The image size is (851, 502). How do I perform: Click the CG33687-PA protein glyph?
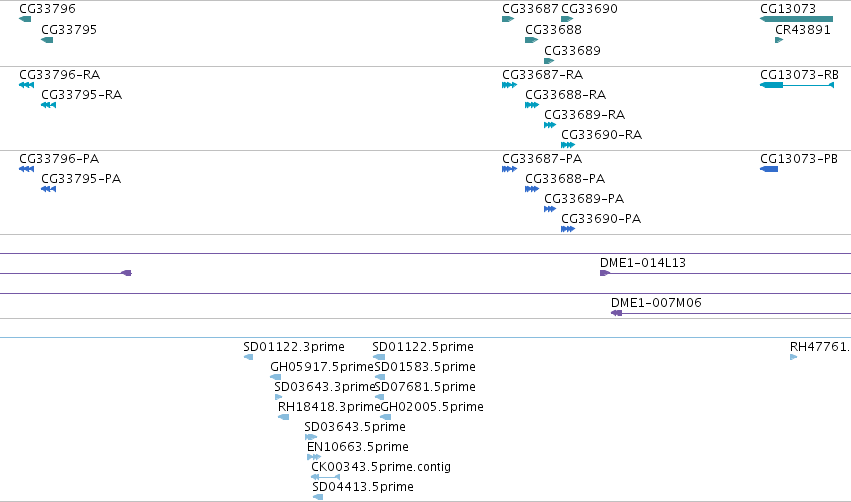coord(509,169)
